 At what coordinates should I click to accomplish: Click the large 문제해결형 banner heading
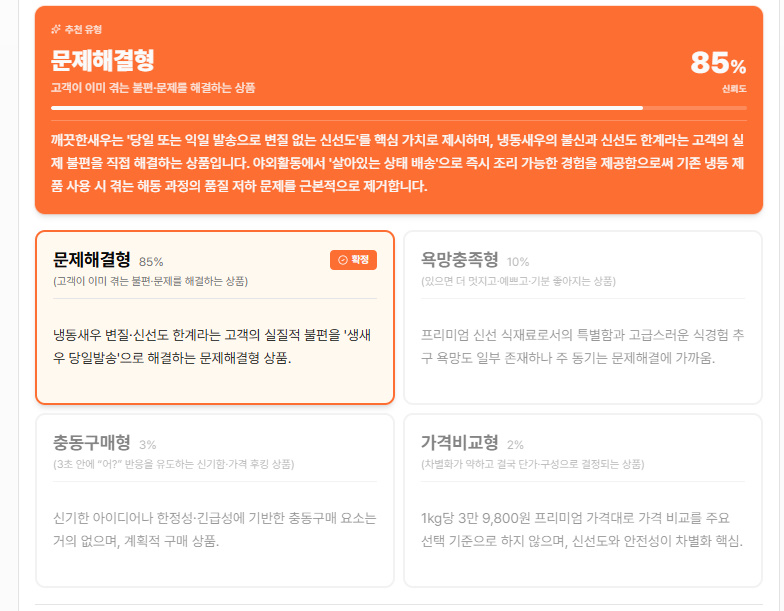103,60
